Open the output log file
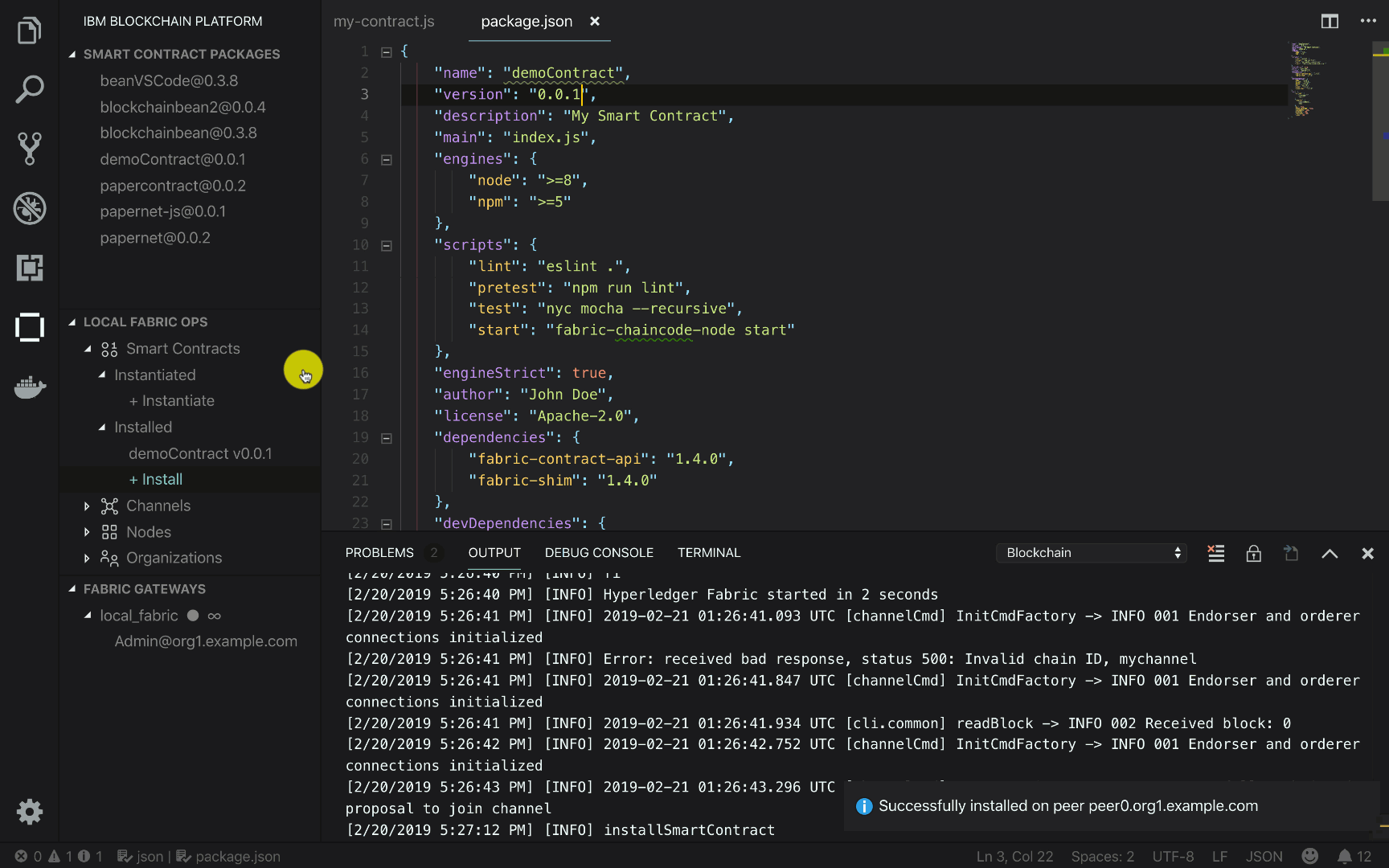The image size is (1389, 868). pos(1291,553)
